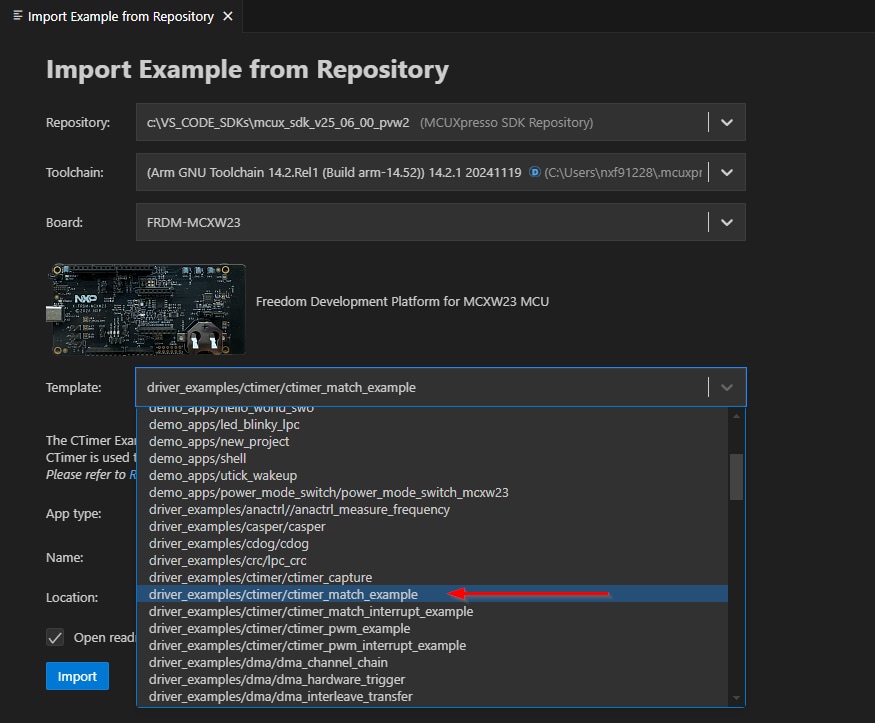The image size is (875, 723).
Task: Expand the Board dropdown chevron
Action: pos(727,222)
